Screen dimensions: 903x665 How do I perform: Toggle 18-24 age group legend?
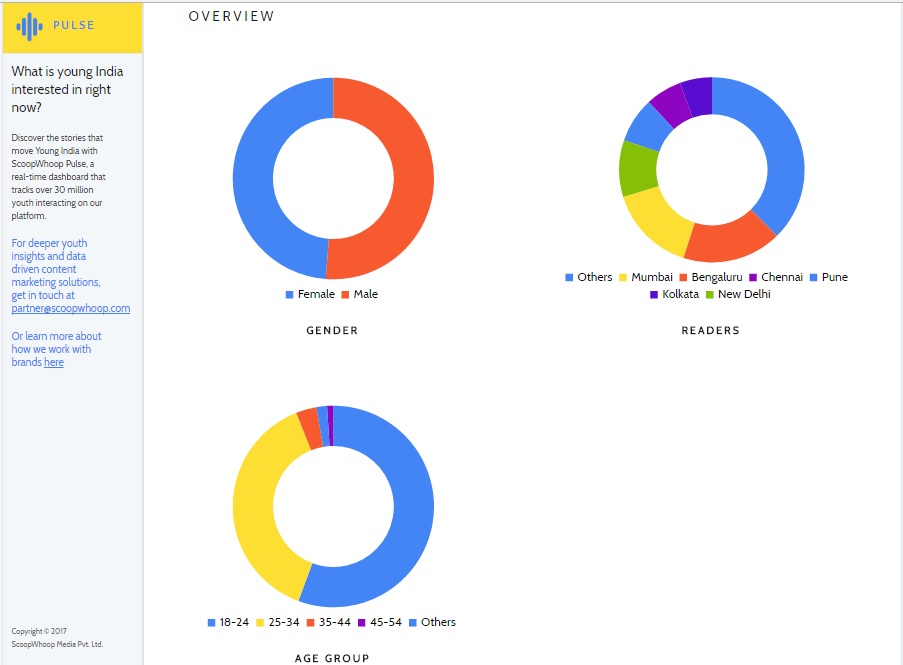pyautogui.click(x=228, y=622)
